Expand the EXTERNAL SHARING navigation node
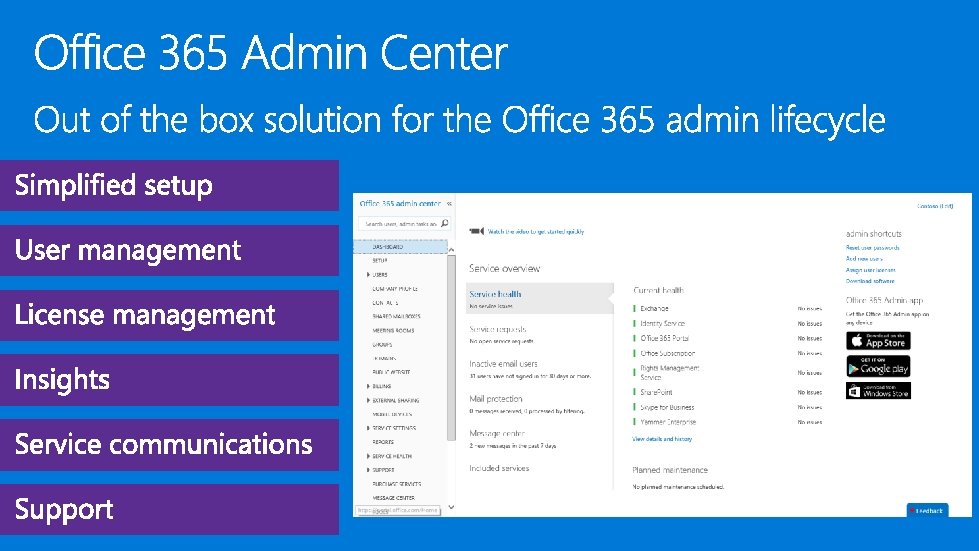 click(x=368, y=401)
